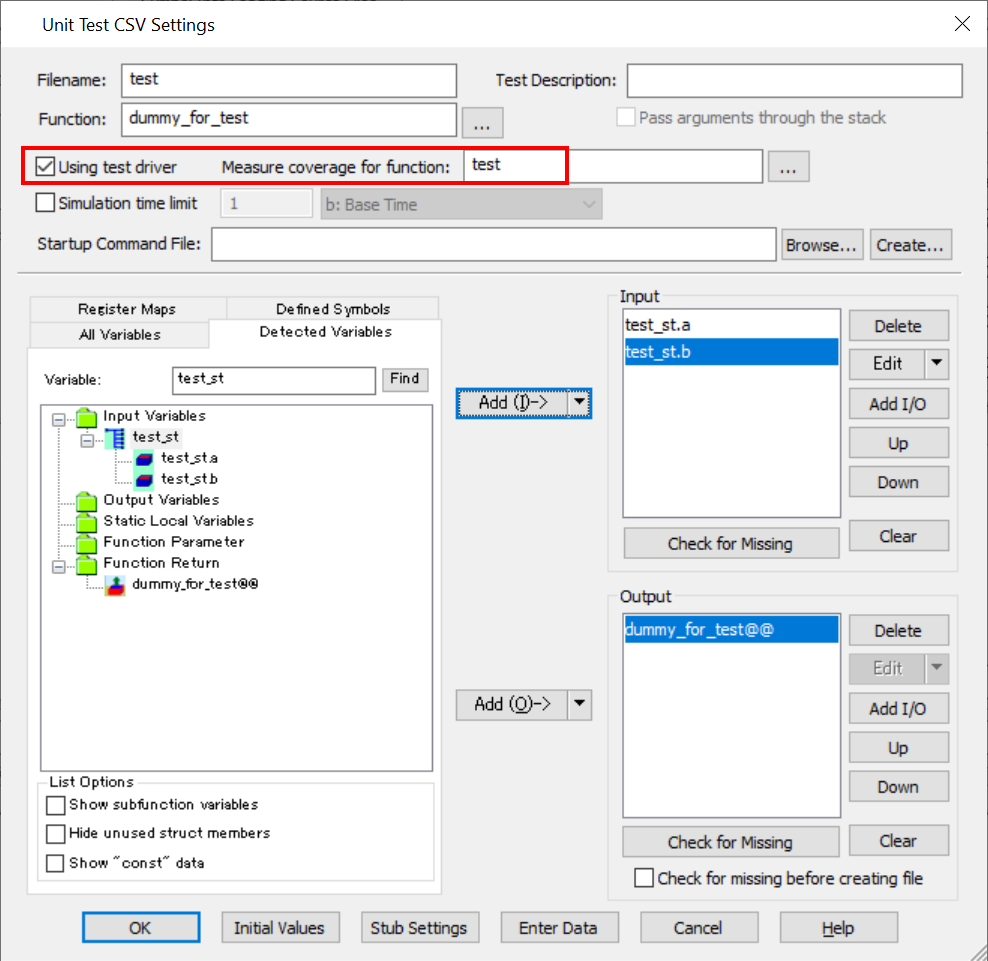Click the dummy_for_test@@ return value icon
Image resolution: width=988 pixels, height=961 pixels.
click(x=115, y=585)
